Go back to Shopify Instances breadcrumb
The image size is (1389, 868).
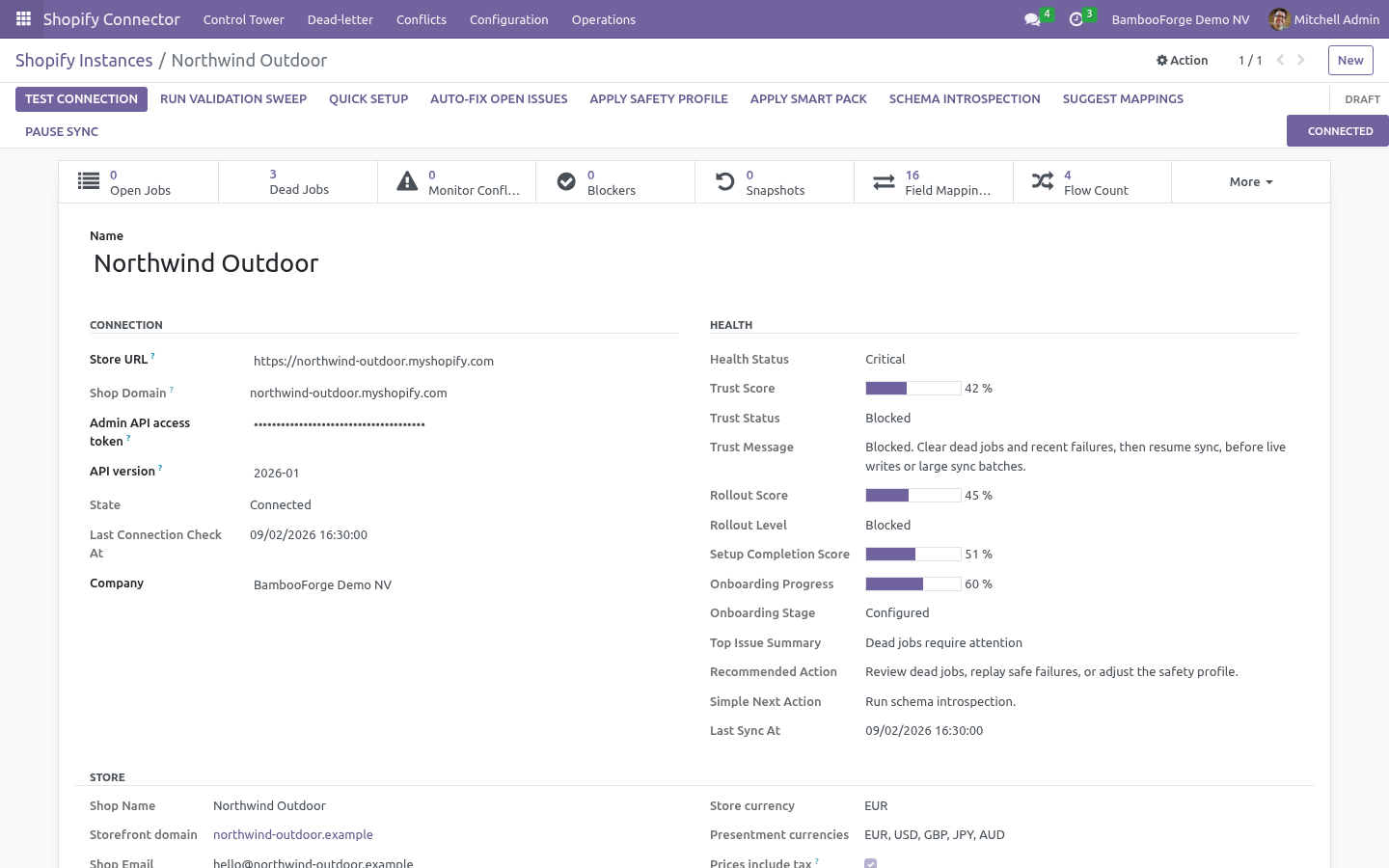84,60
